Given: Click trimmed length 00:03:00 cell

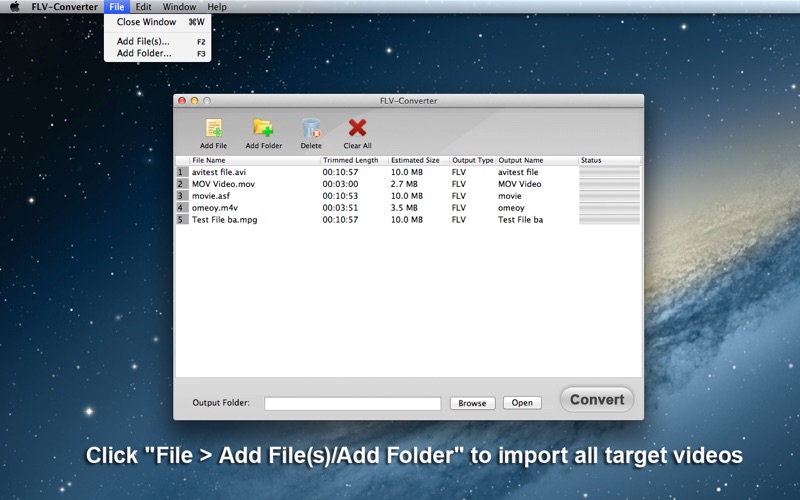Looking at the screenshot, I should [340, 184].
